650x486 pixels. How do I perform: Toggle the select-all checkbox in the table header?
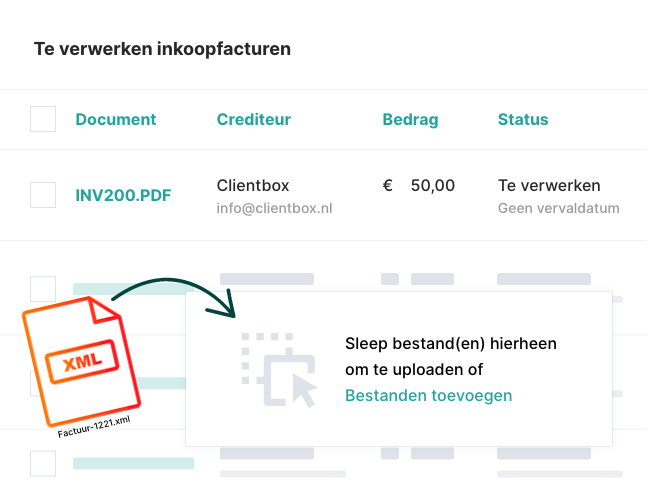[x=43, y=120]
